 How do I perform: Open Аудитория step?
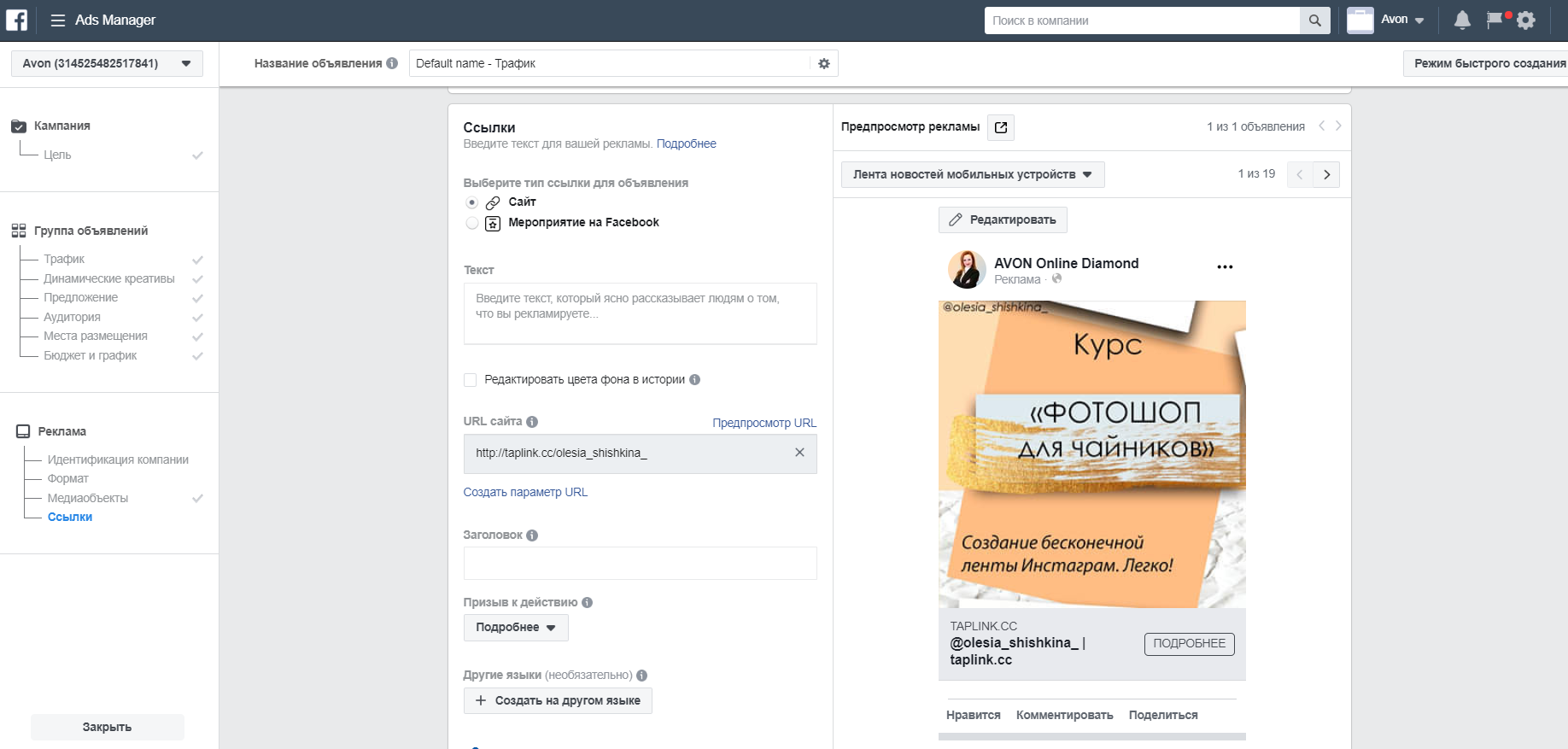coord(73,318)
